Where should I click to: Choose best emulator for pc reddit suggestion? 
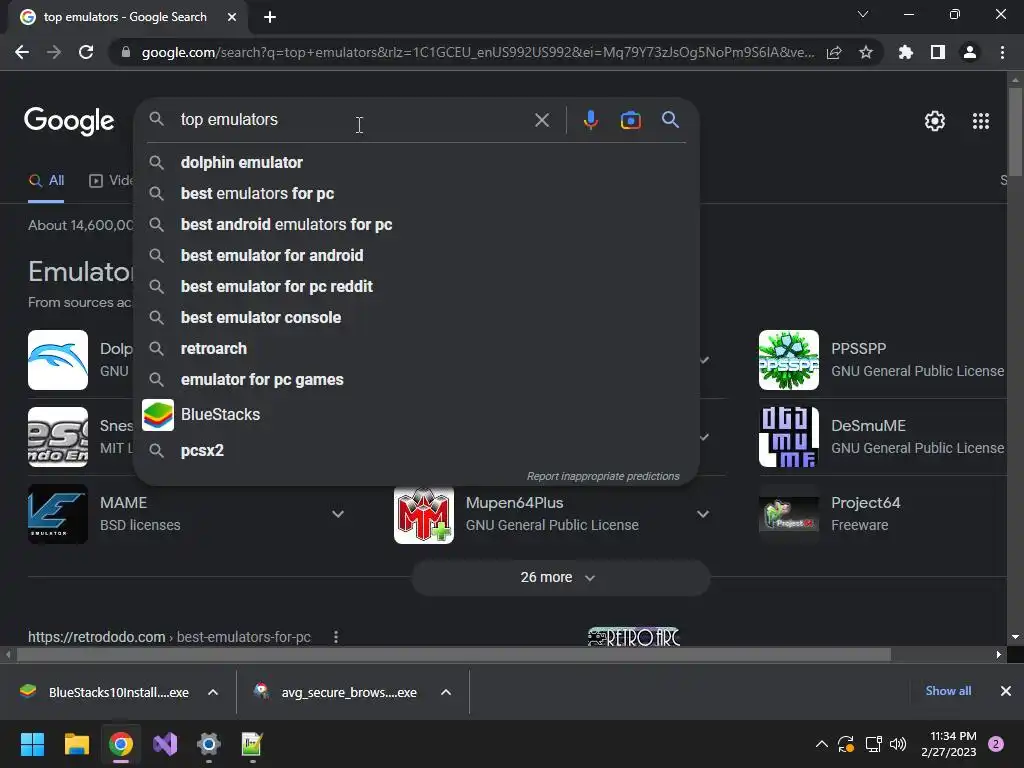[x=417, y=286]
